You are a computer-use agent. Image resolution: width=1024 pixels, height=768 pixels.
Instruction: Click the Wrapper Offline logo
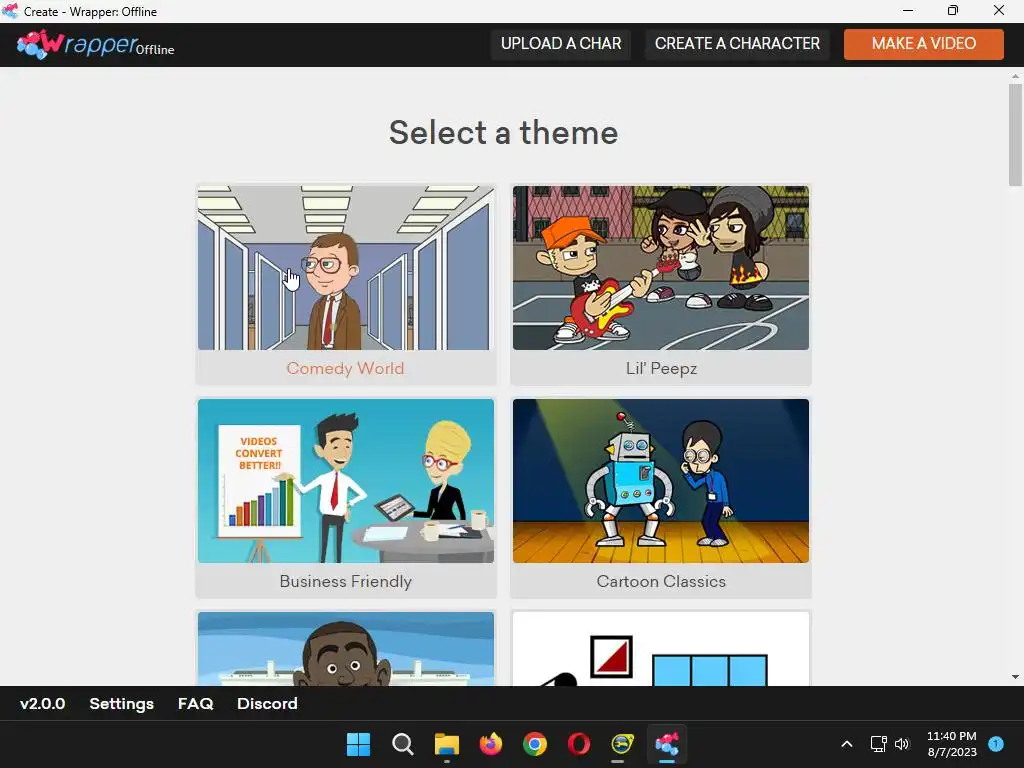click(x=95, y=44)
